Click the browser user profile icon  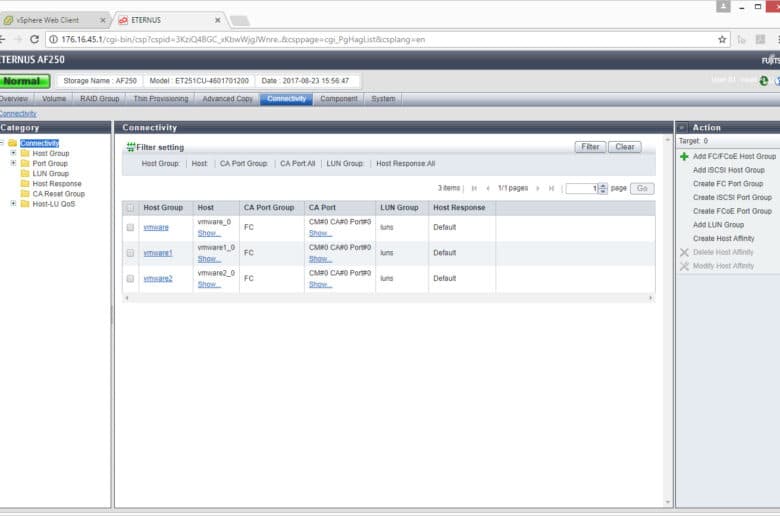[723, 6]
